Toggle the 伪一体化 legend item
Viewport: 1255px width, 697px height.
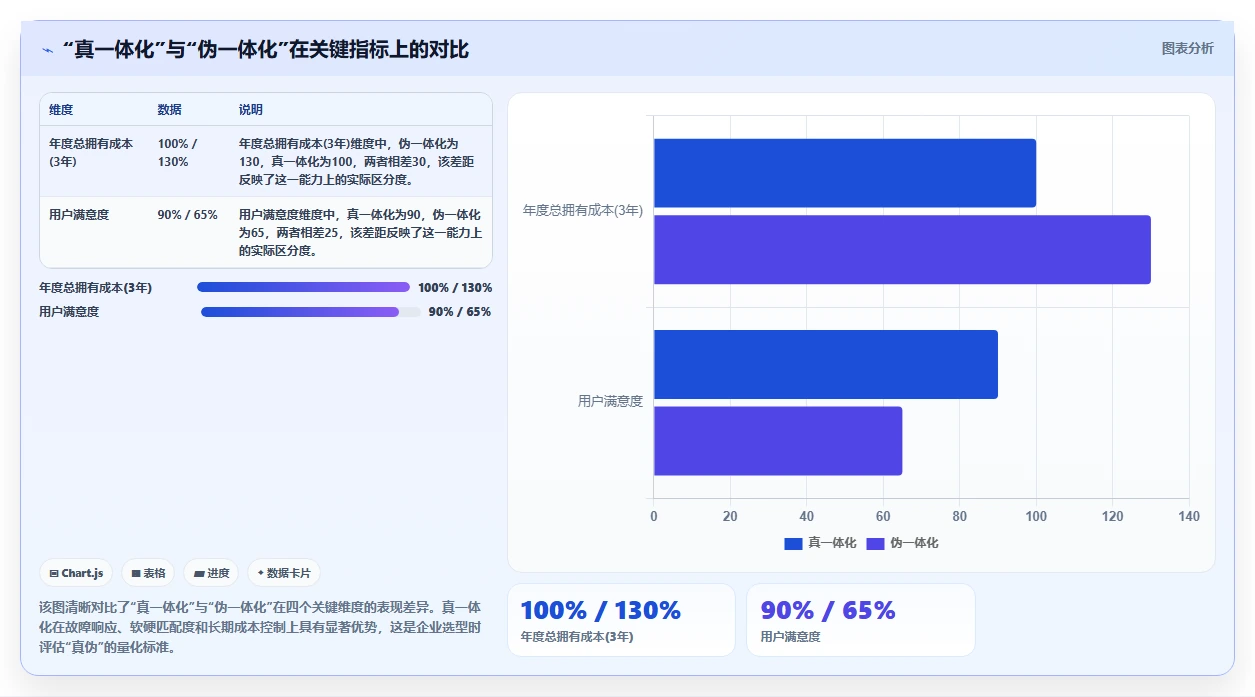(x=902, y=543)
